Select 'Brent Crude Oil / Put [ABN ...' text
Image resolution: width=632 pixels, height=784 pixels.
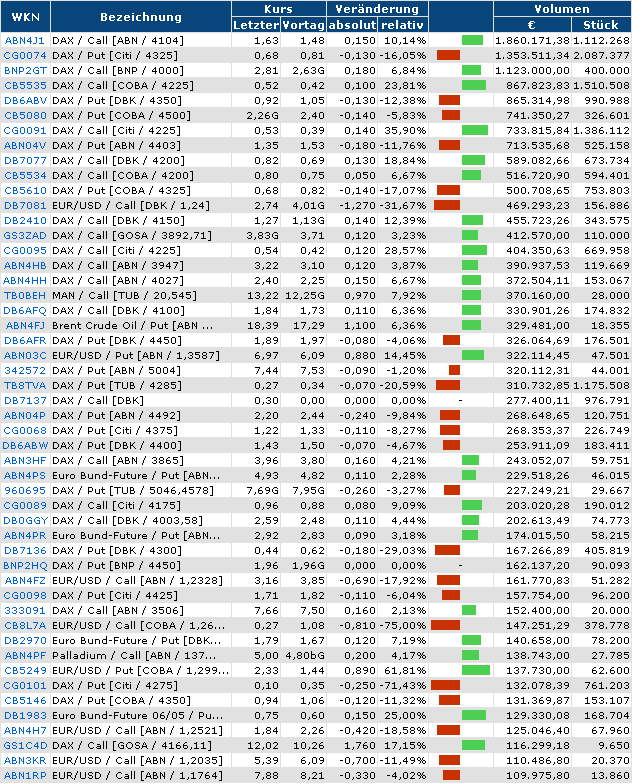(132, 326)
